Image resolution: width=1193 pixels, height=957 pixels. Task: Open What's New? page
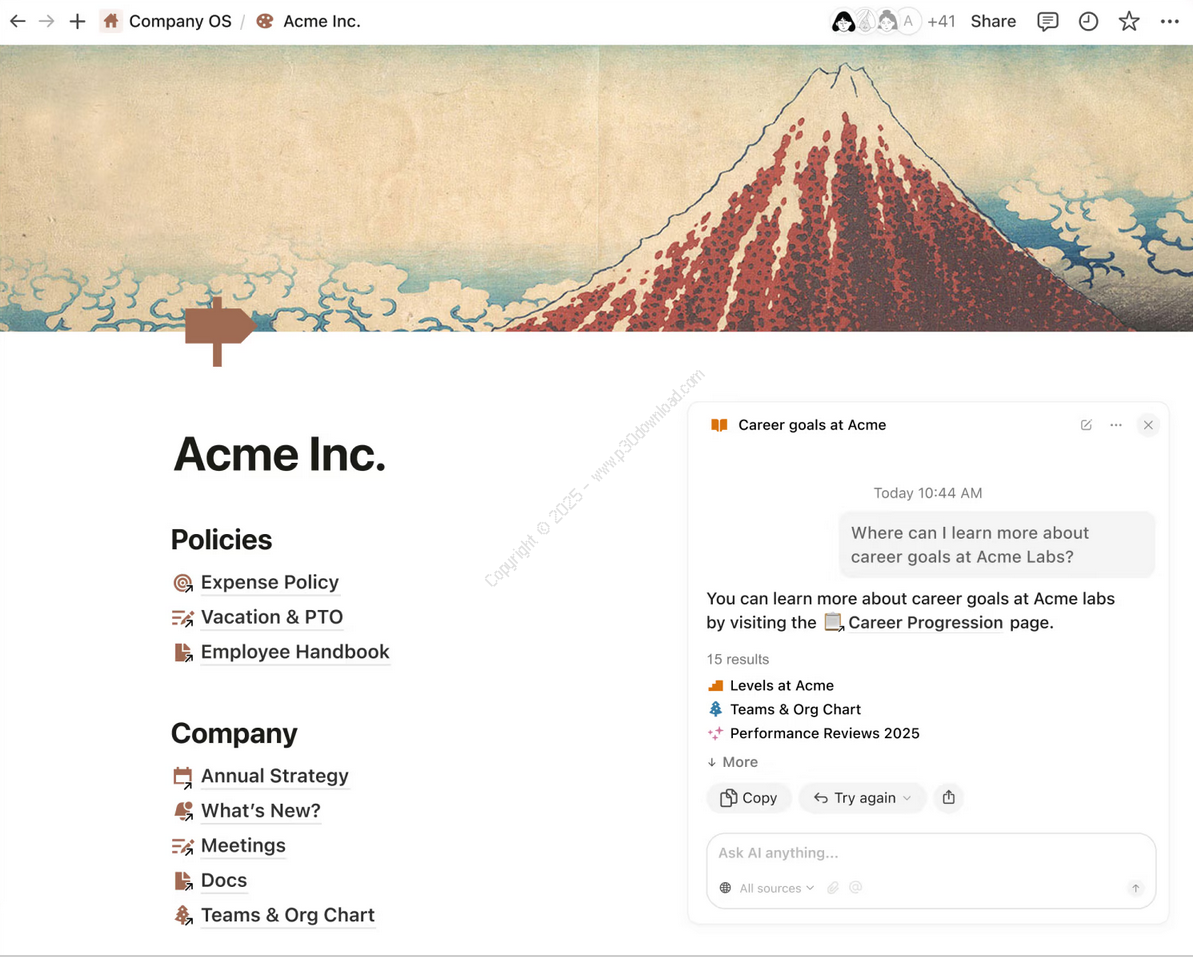[261, 811]
